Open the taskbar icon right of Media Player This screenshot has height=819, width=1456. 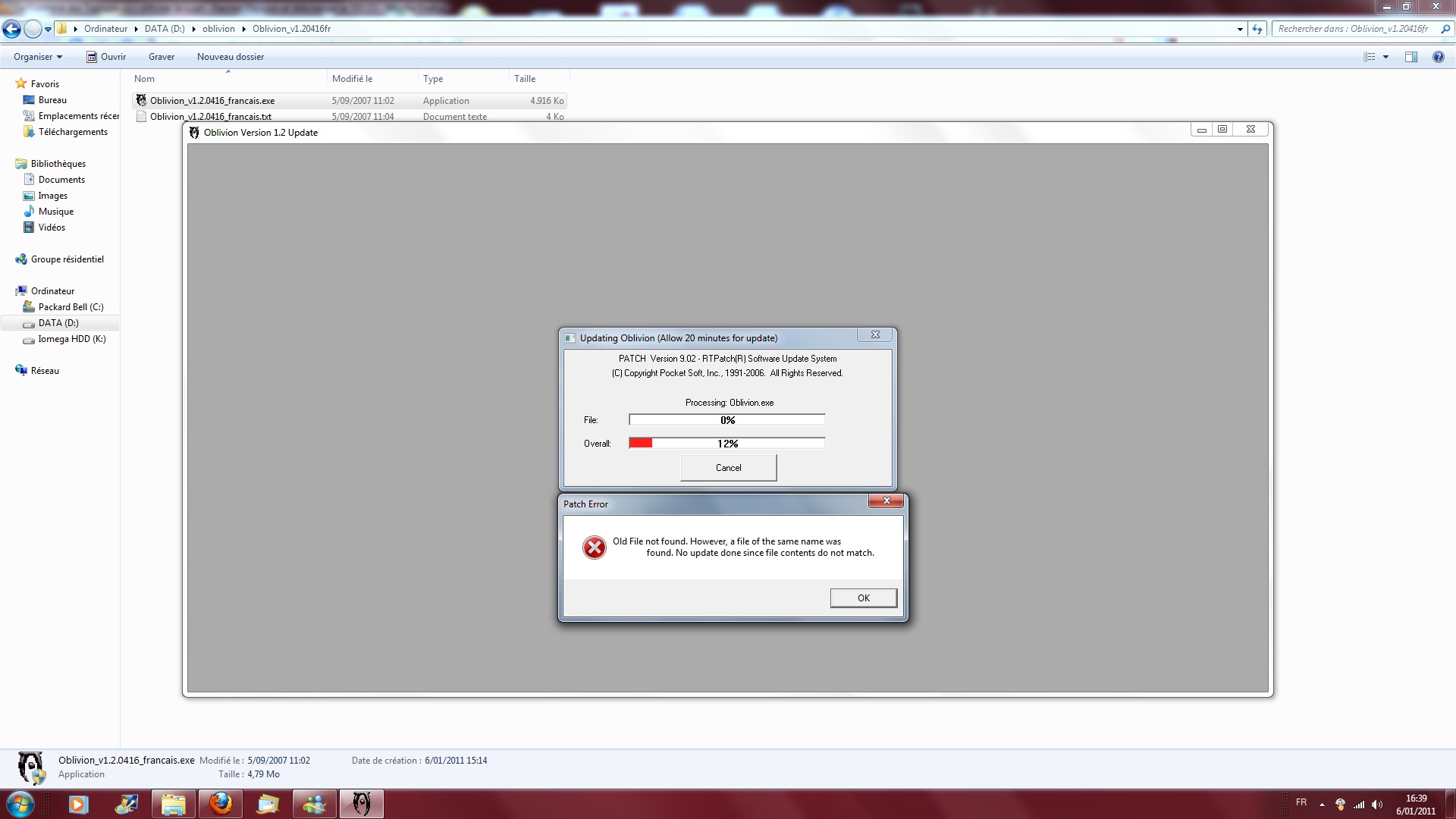click(126, 804)
